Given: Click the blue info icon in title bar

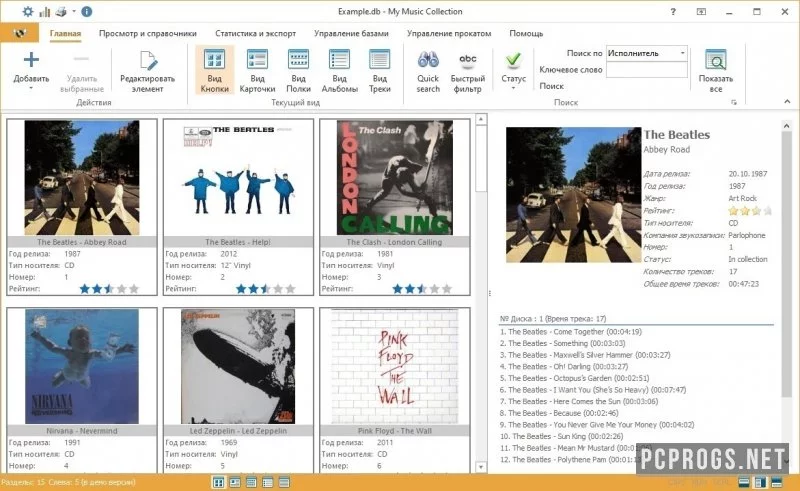Looking at the screenshot, I should click(87, 11).
